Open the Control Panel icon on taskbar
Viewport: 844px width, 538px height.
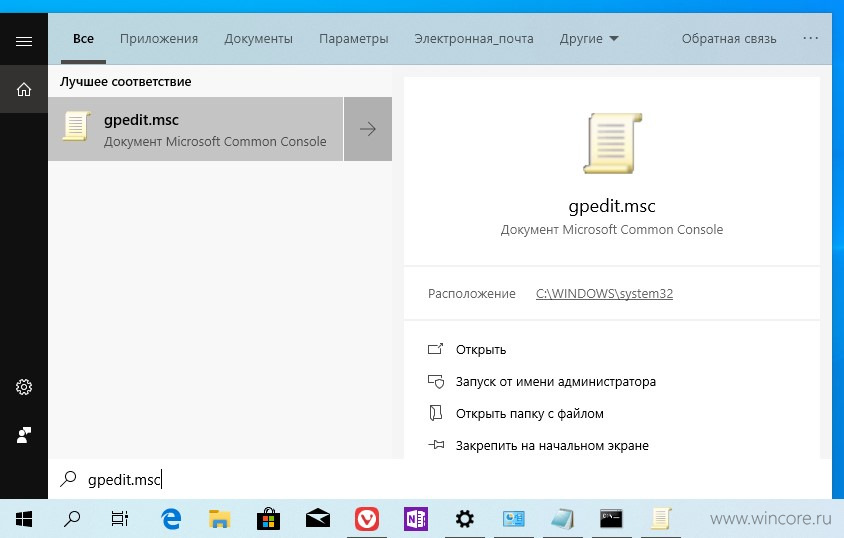[514, 519]
